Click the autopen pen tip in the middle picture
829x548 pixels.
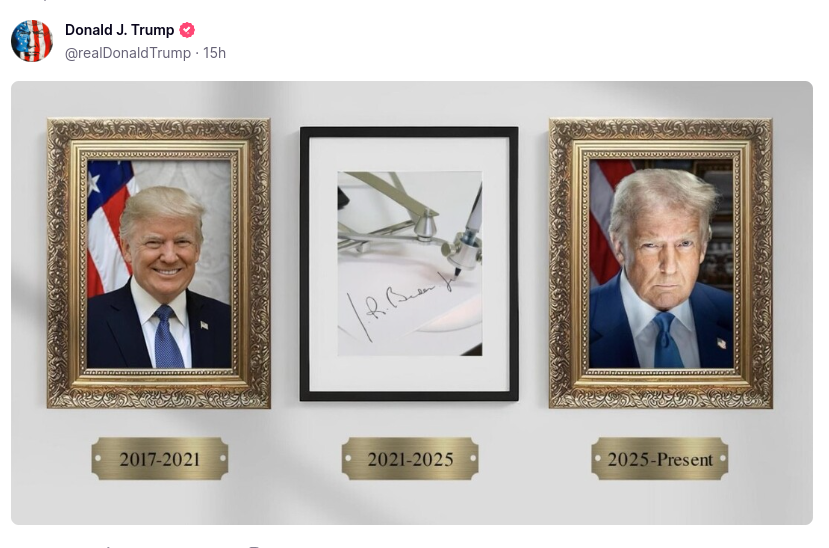click(457, 273)
